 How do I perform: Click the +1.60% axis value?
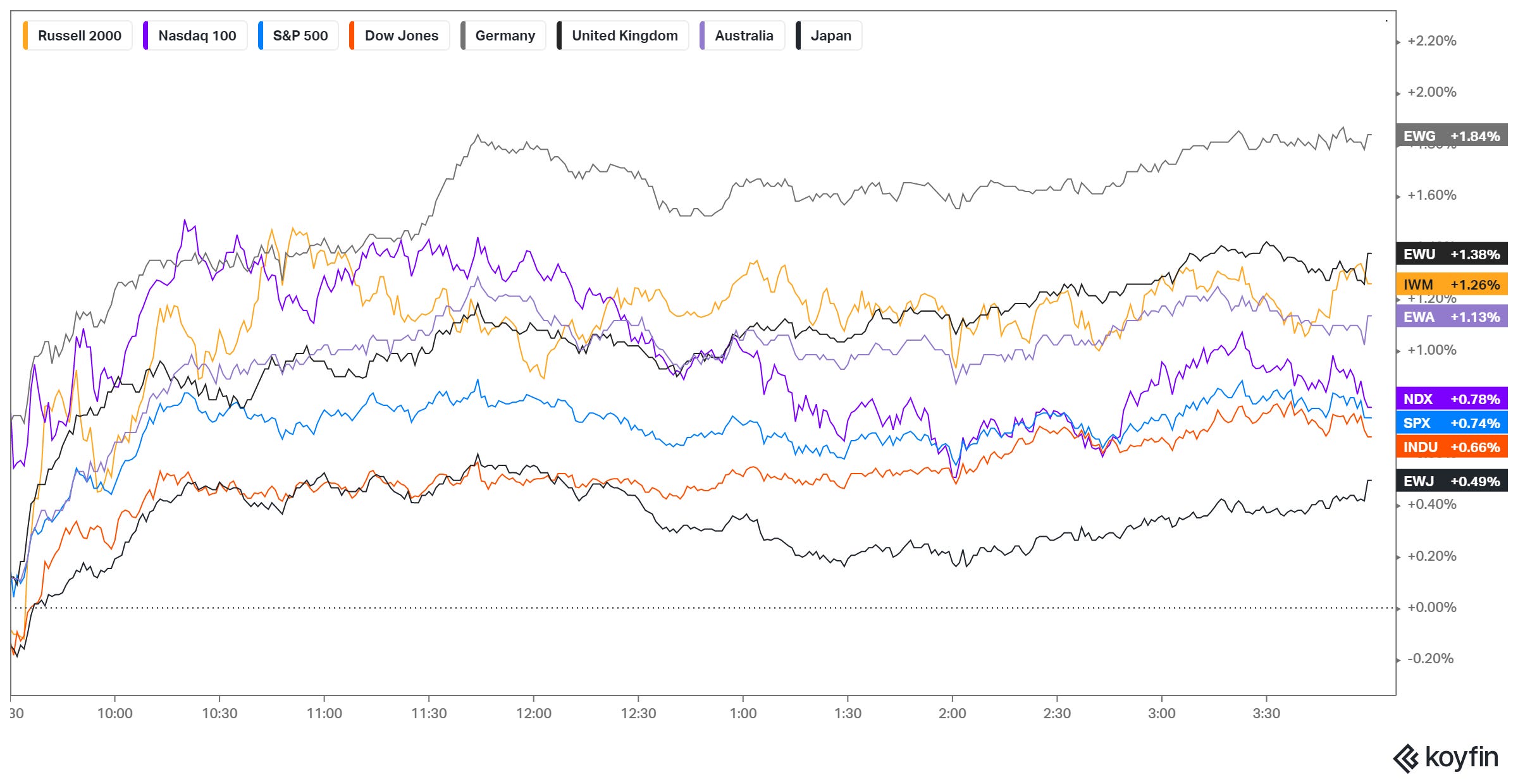pos(1431,195)
